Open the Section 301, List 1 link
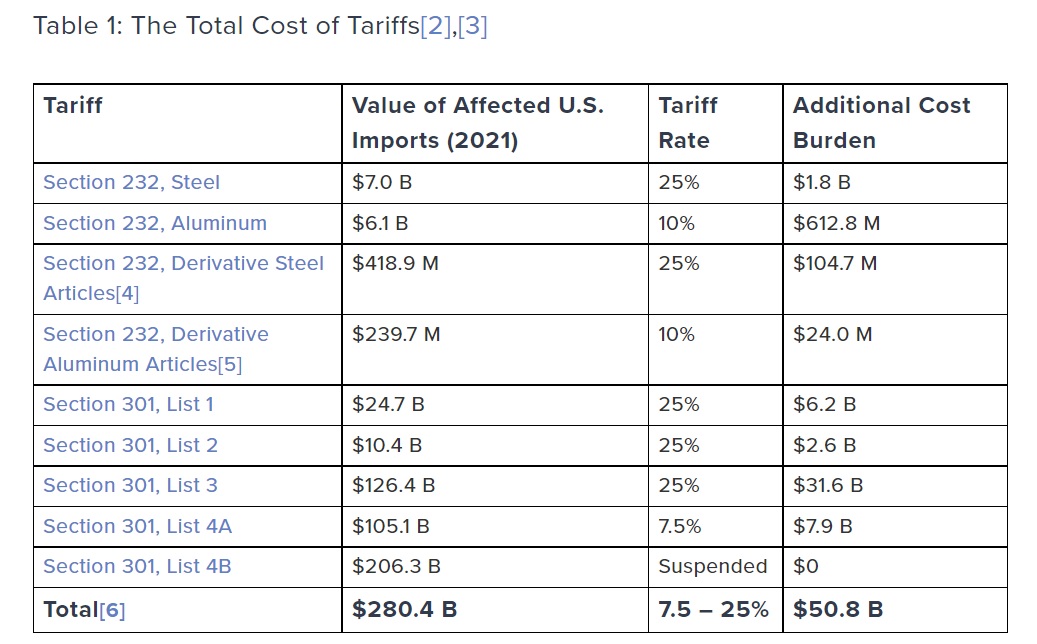Viewport: 1037px width, 644px height. tap(128, 405)
